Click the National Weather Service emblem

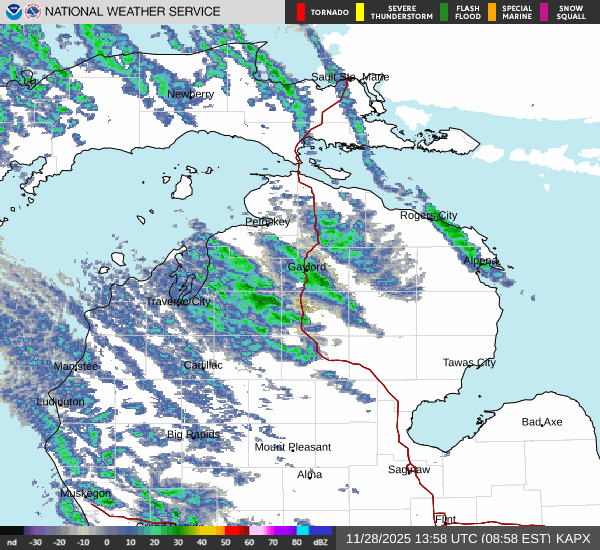[32, 12]
